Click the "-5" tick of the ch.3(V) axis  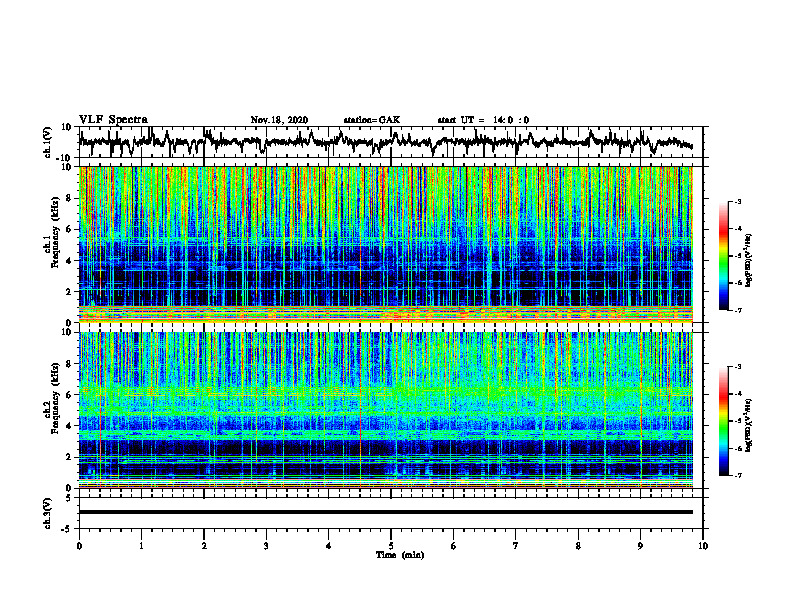tap(67, 529)
